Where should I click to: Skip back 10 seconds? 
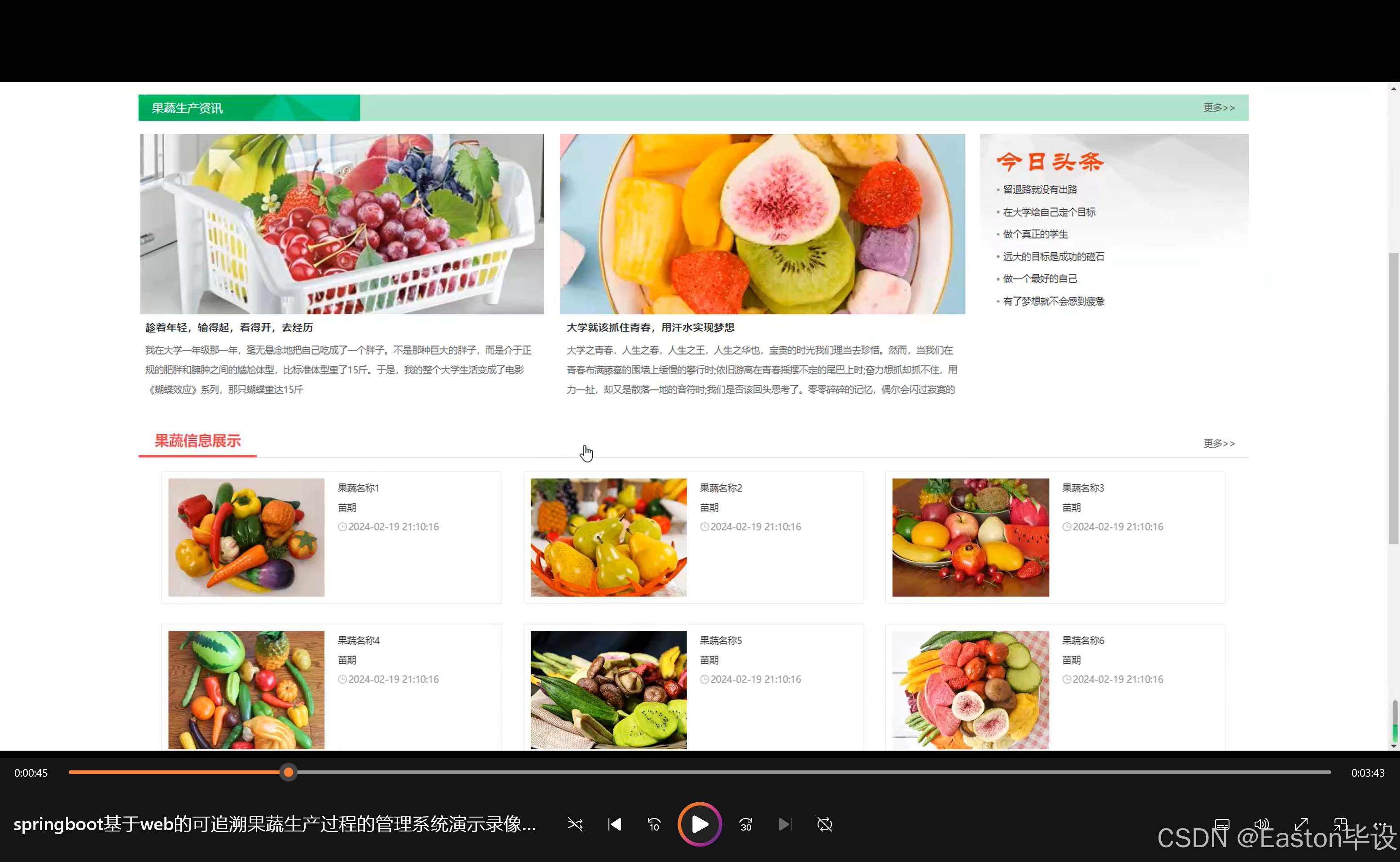coord(654,824)
